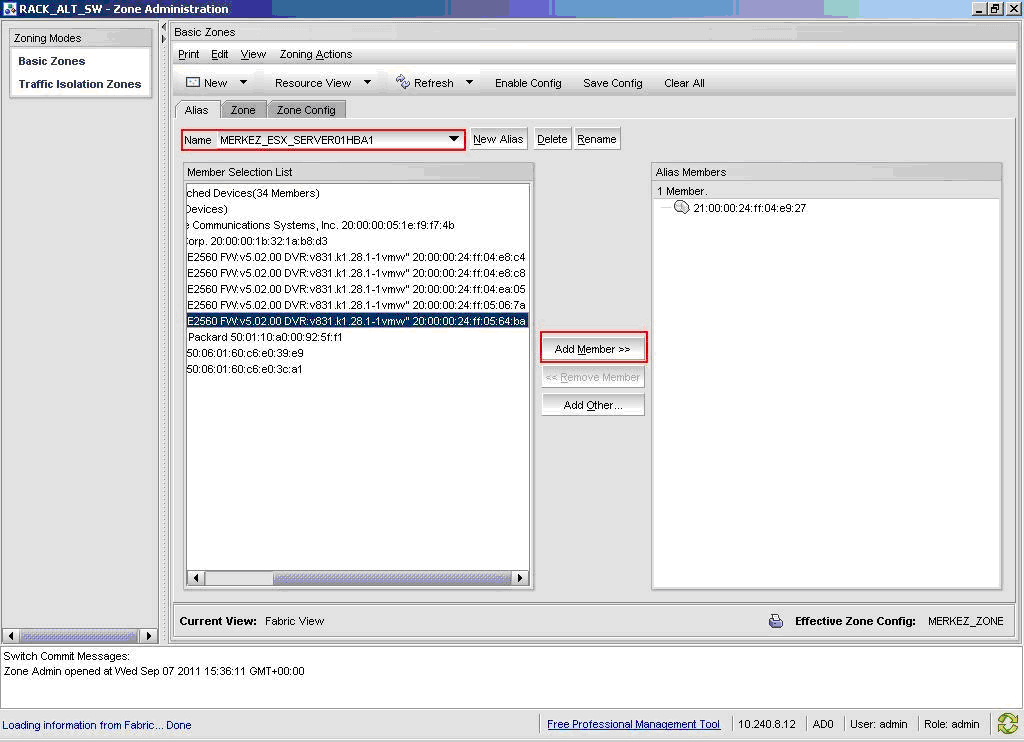Expand the Resource View dropdown
This screenshot has width=1024, height=742.
(x=367, y=83)
